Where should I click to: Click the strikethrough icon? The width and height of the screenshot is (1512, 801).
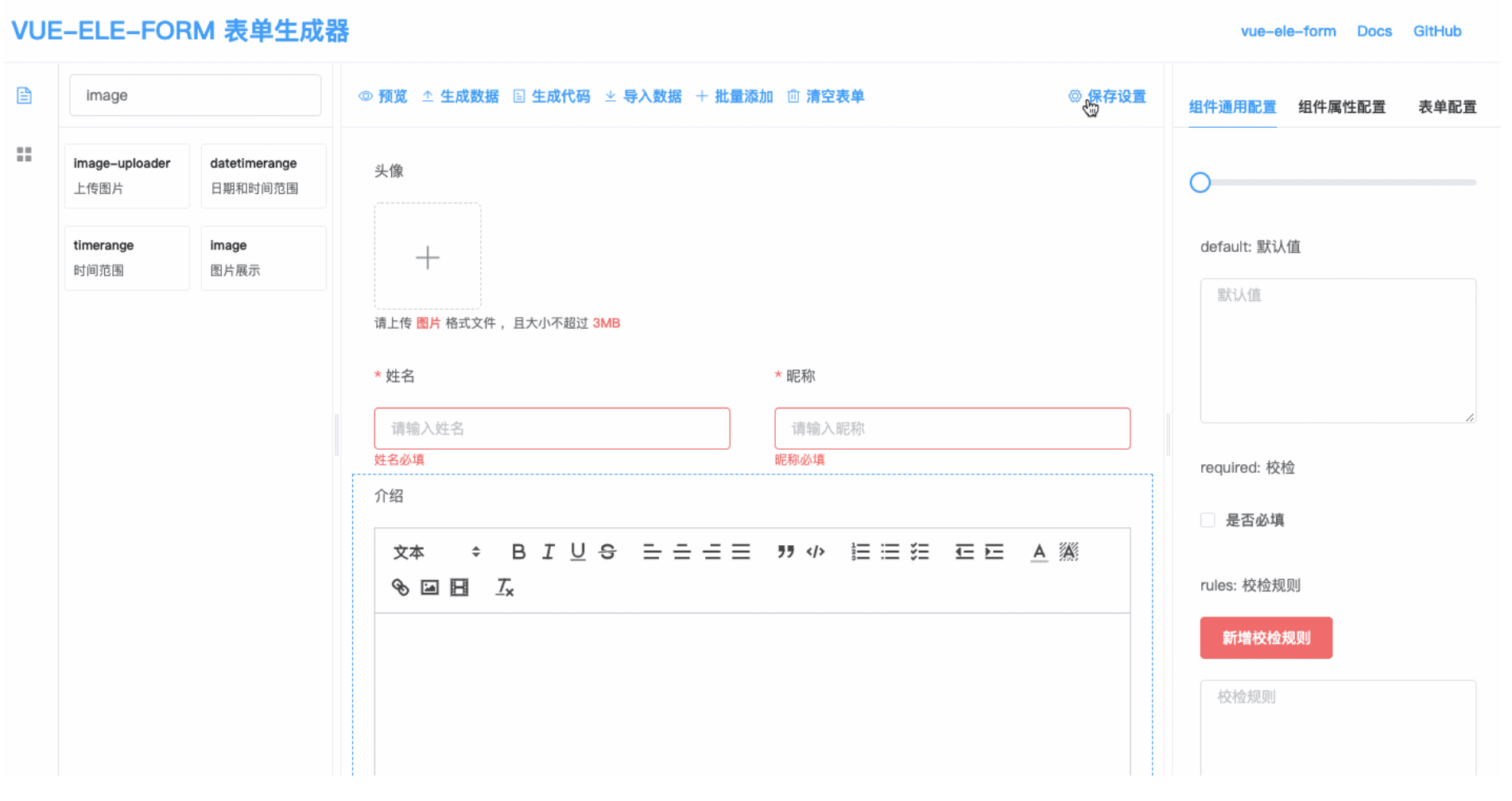click(x=607, y=551)
